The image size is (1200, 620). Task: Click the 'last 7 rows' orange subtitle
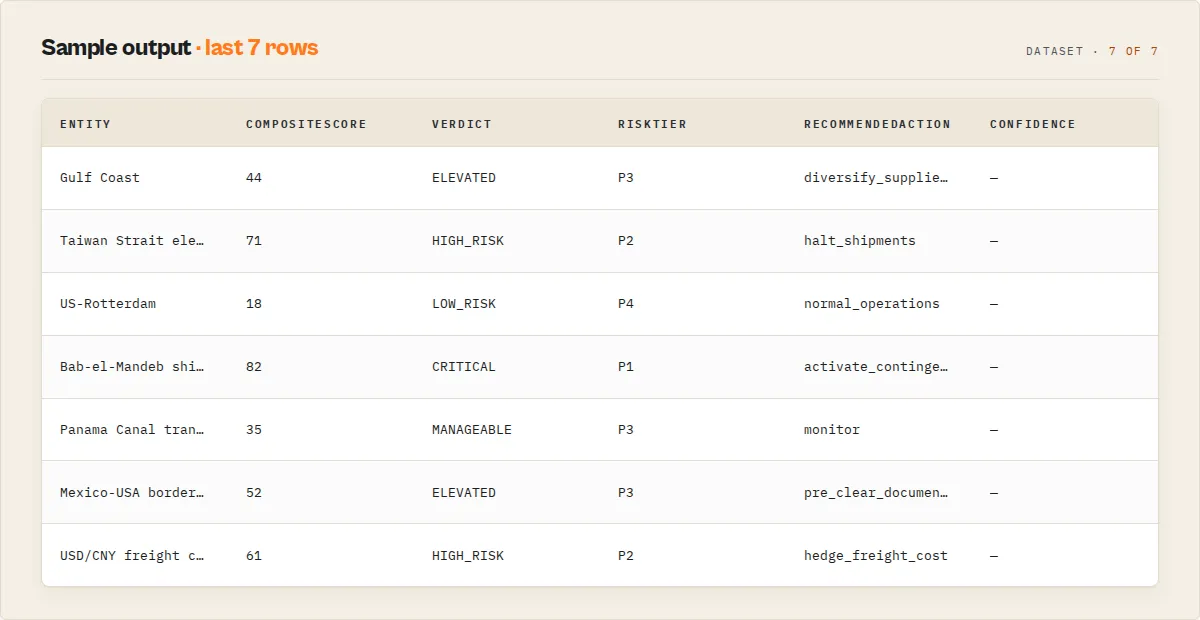tap(262, 47)
